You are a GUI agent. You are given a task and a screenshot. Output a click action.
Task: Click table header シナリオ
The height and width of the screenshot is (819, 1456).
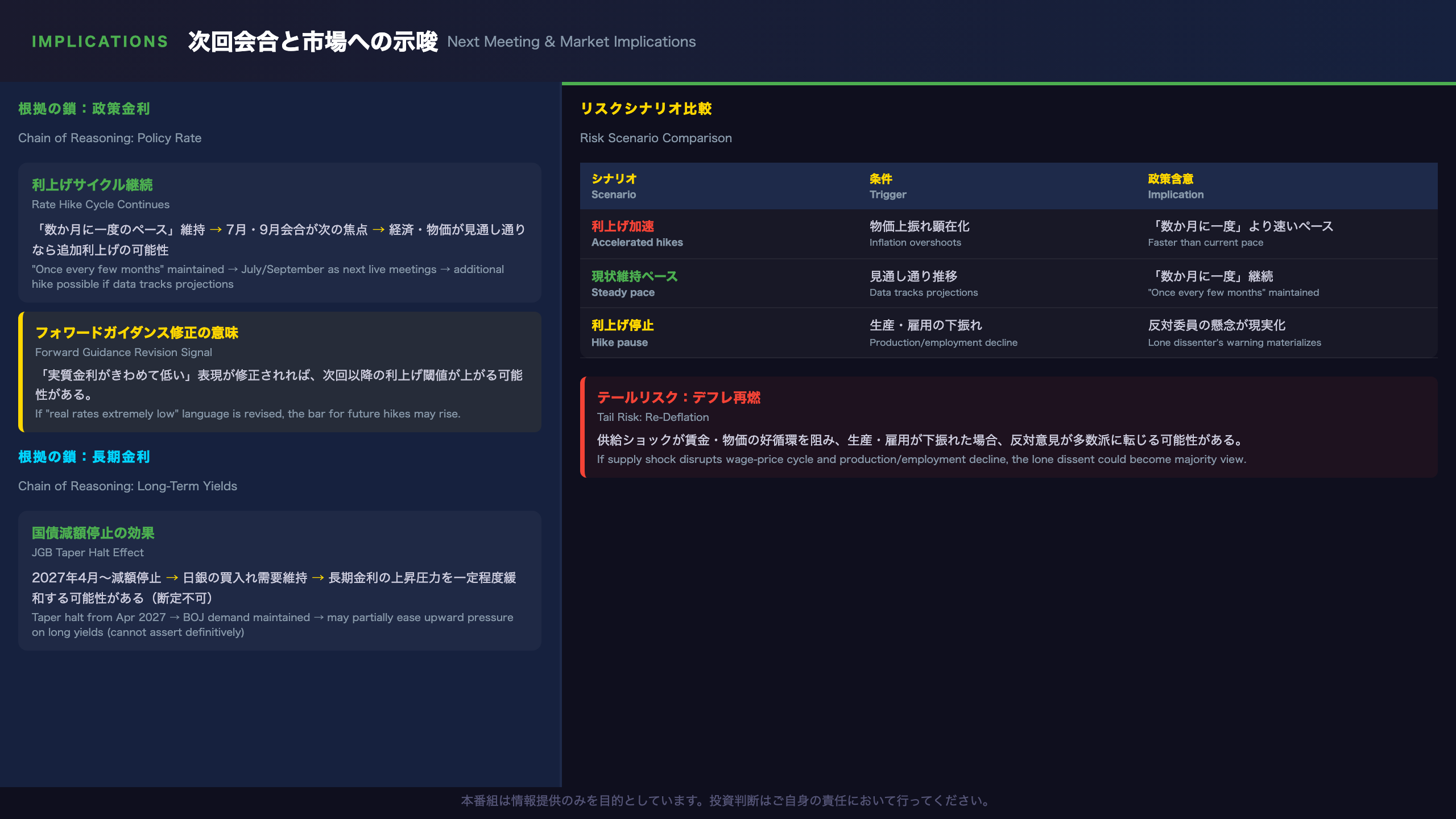click(614, 179)
